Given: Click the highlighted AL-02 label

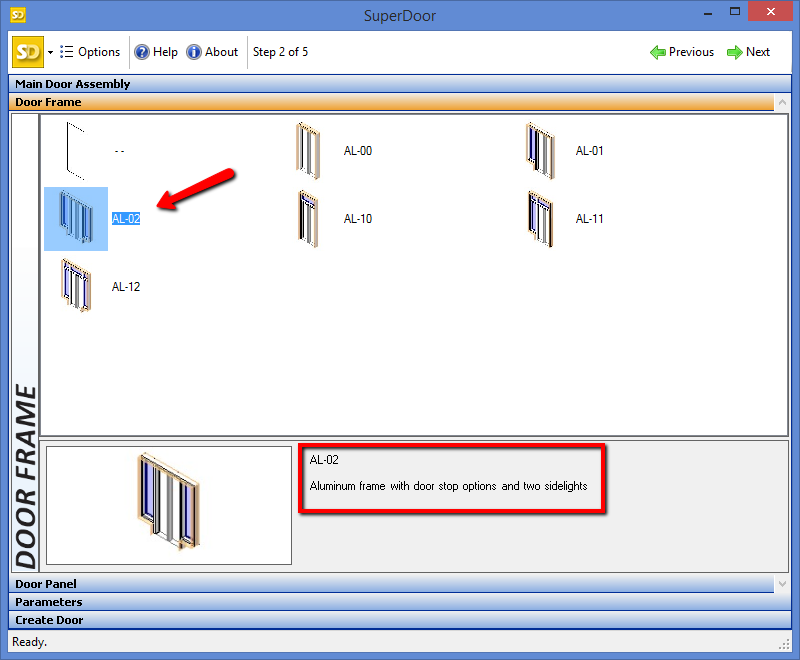Looking at the screenshot, I should point(126,219).
